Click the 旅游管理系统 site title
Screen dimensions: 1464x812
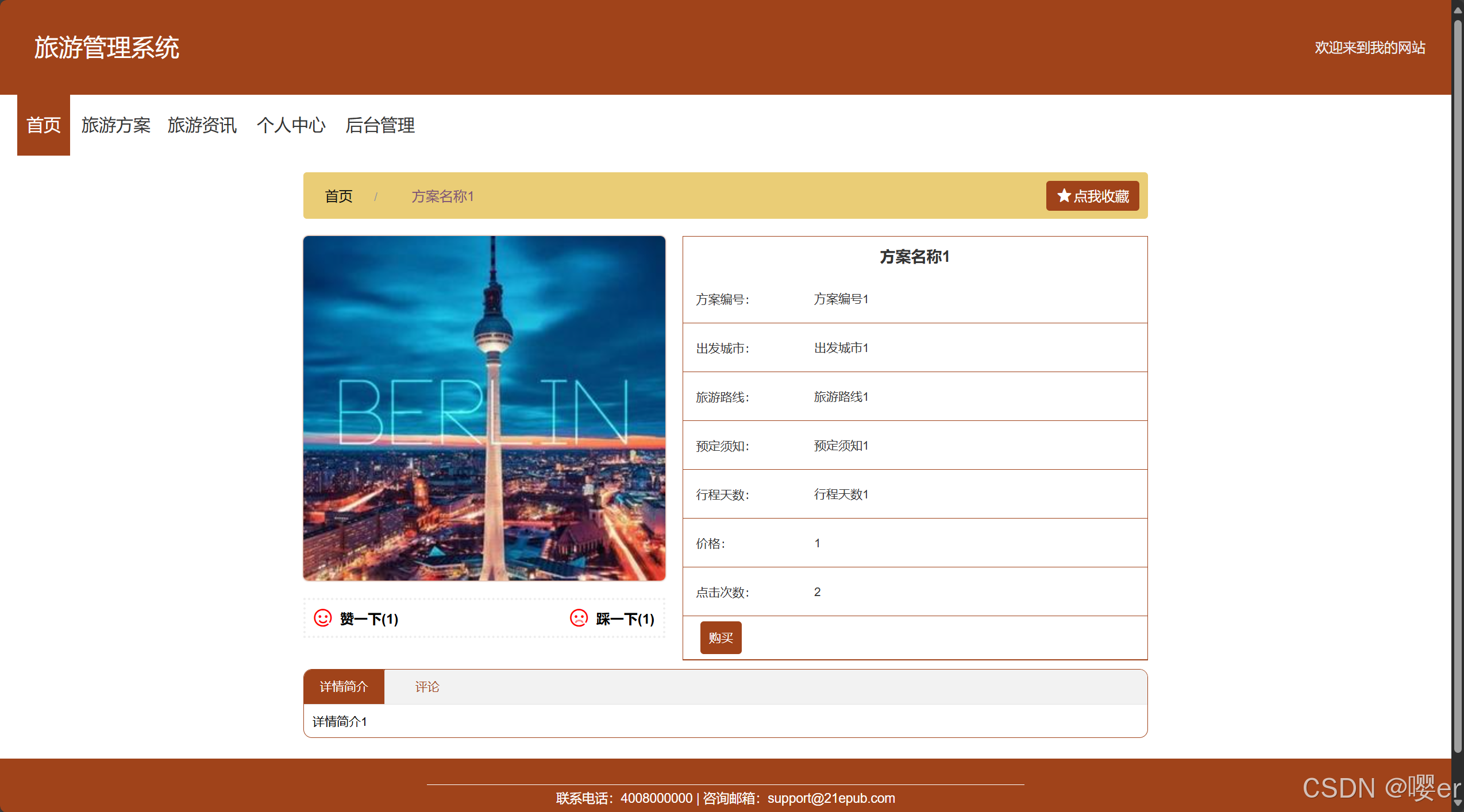click(107, 48)
